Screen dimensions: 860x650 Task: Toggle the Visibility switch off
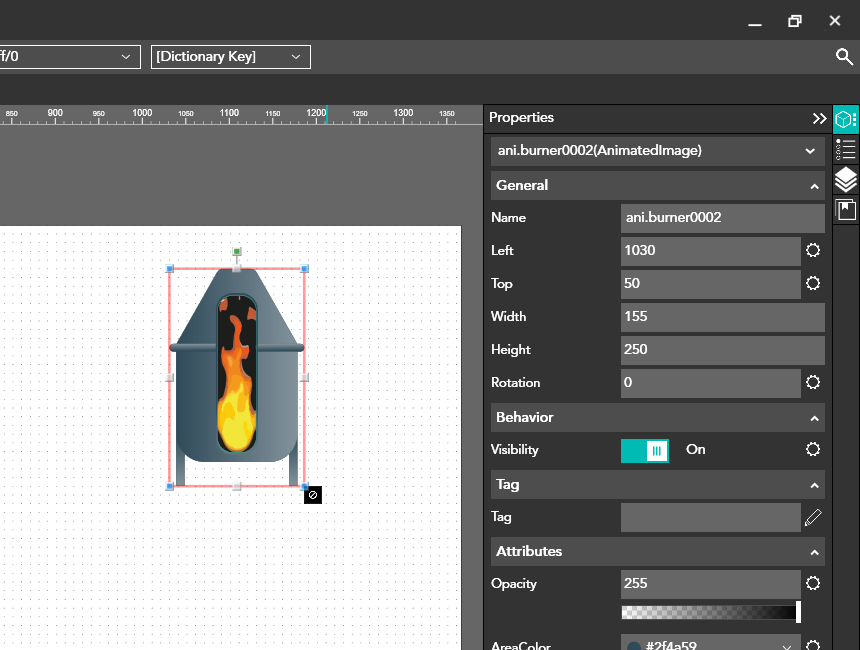(645, 450)
